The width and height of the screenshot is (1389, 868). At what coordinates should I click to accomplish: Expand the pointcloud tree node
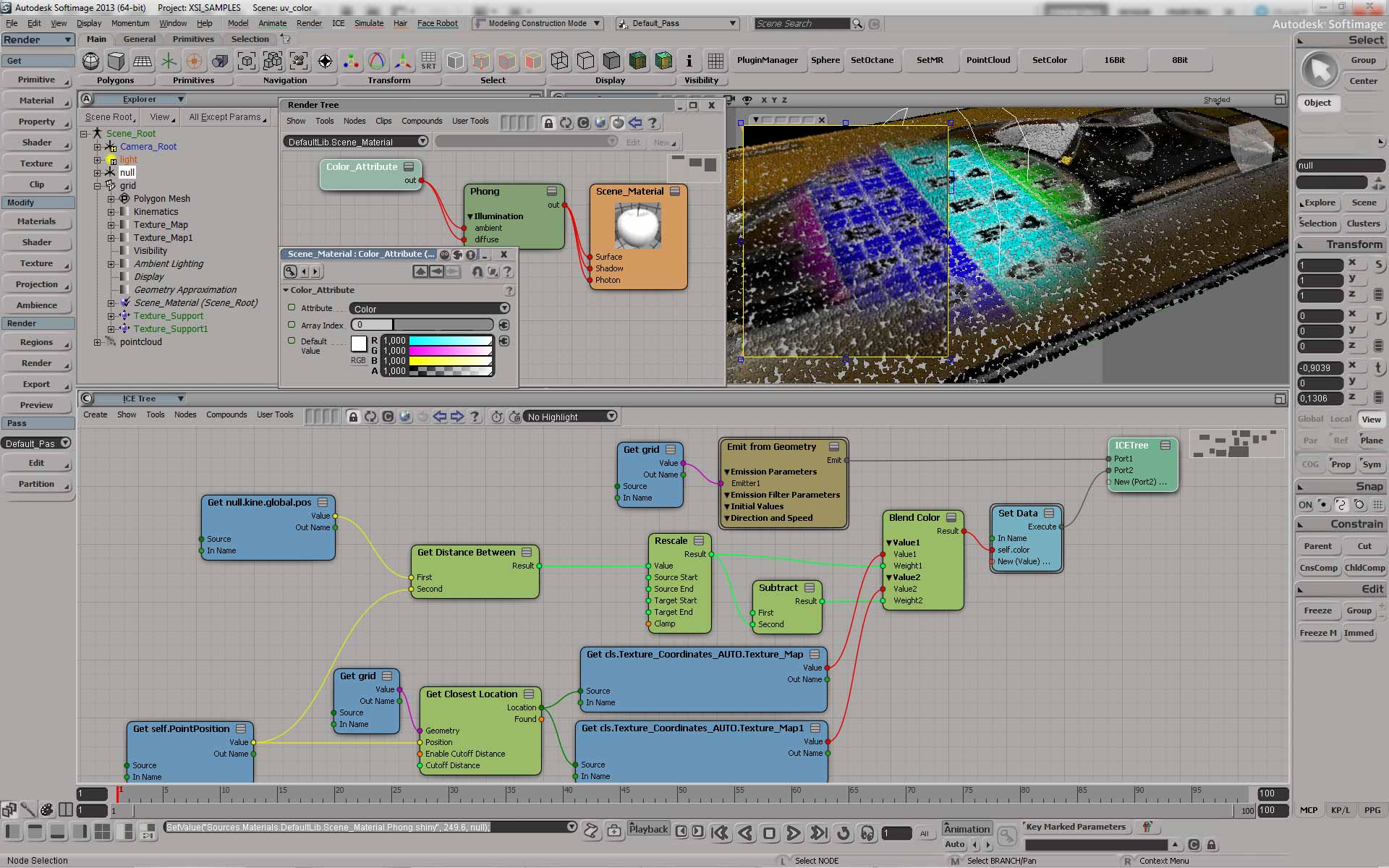tap(97, 342)
